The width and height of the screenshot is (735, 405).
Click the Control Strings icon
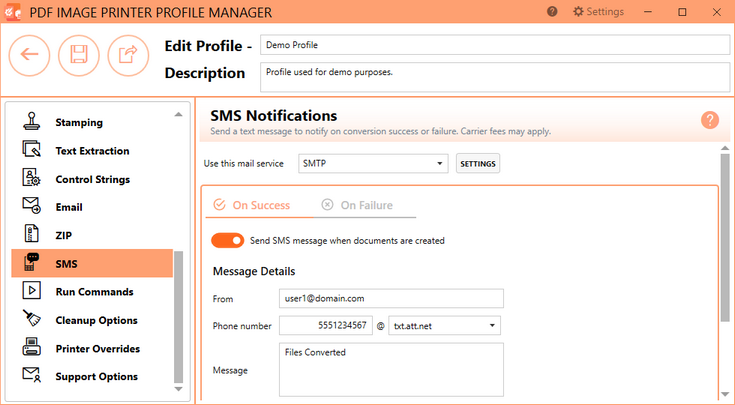[31, 178]
